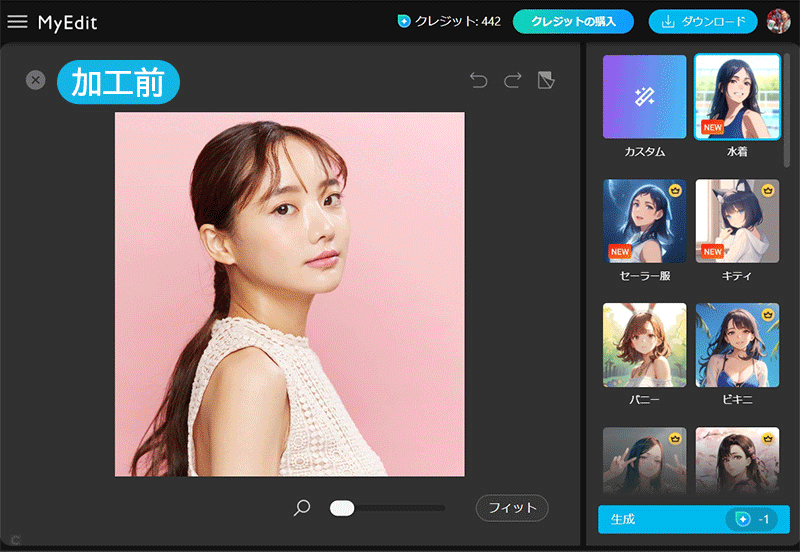The image size is (800, 552).
Task: Click the フィット fit button
Action: 512,508
